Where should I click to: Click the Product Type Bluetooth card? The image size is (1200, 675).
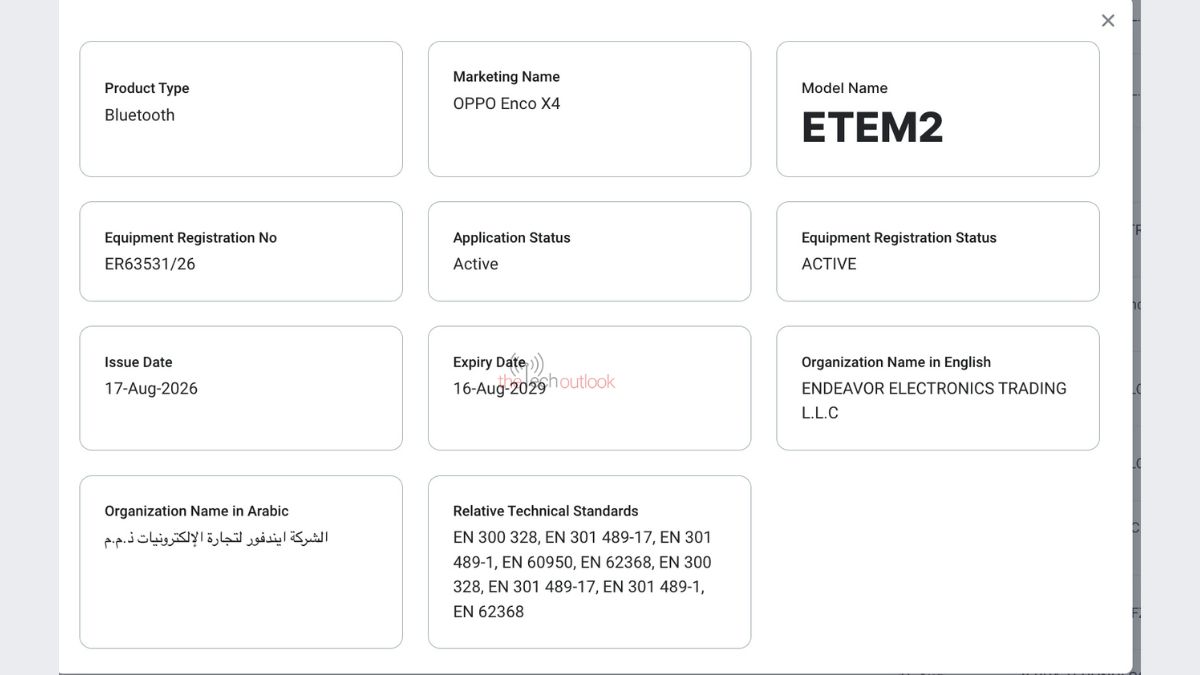pyautogui.click(x=241, y=109)
